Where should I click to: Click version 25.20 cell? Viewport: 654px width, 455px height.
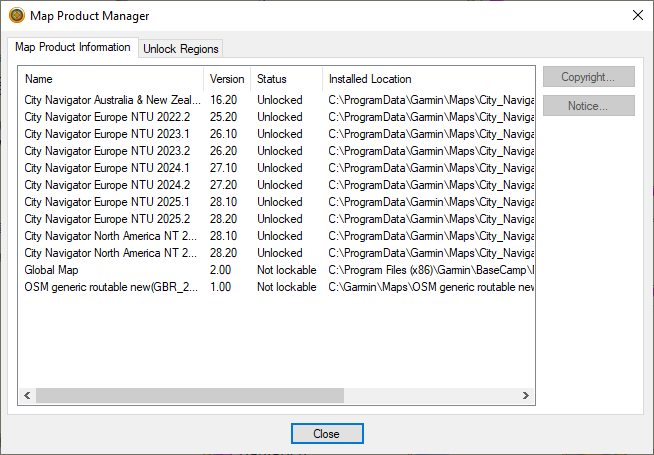pos(224,117)
